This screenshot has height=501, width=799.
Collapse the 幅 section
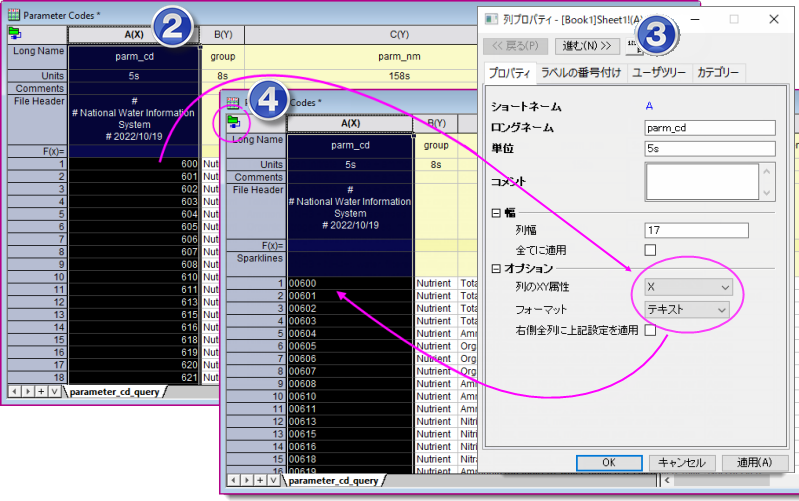[496, 213]
